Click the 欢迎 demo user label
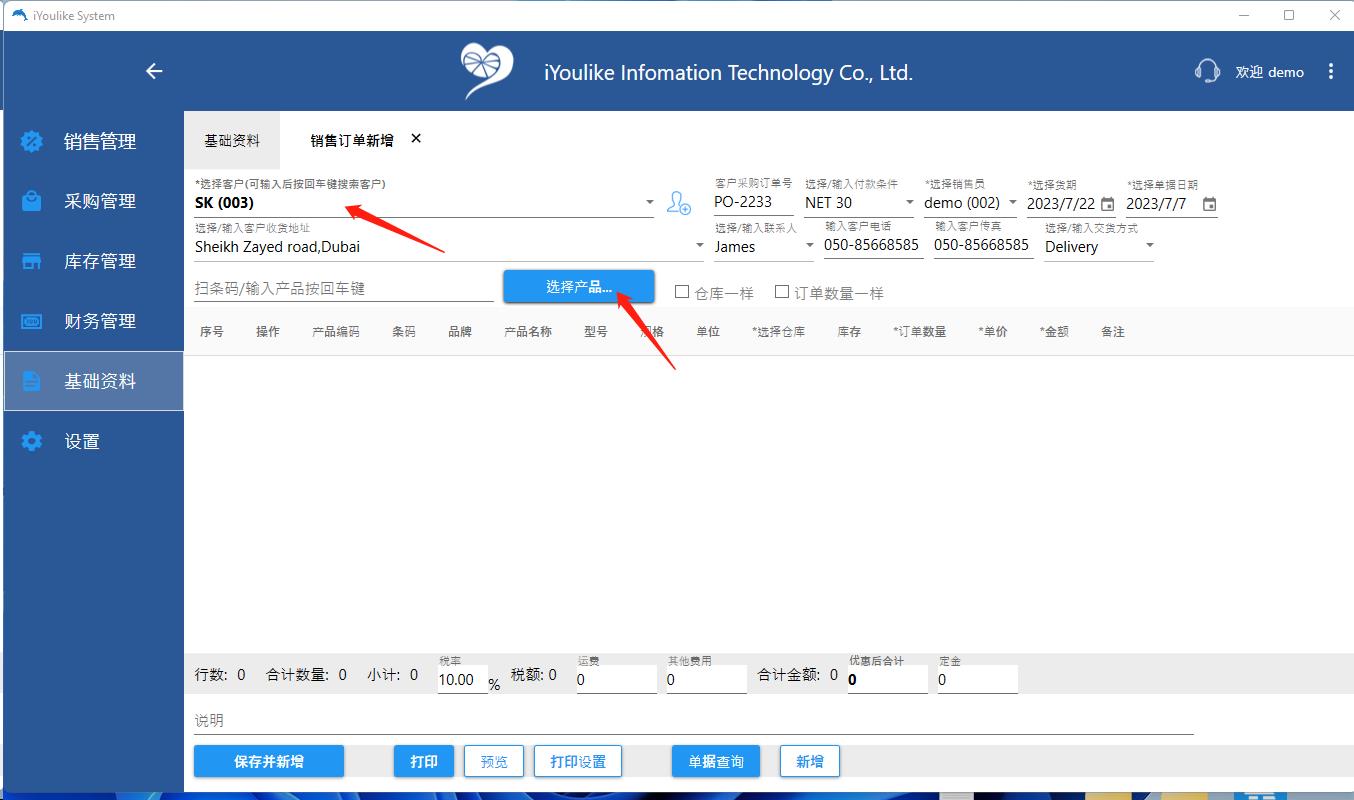 (1269, 72)
